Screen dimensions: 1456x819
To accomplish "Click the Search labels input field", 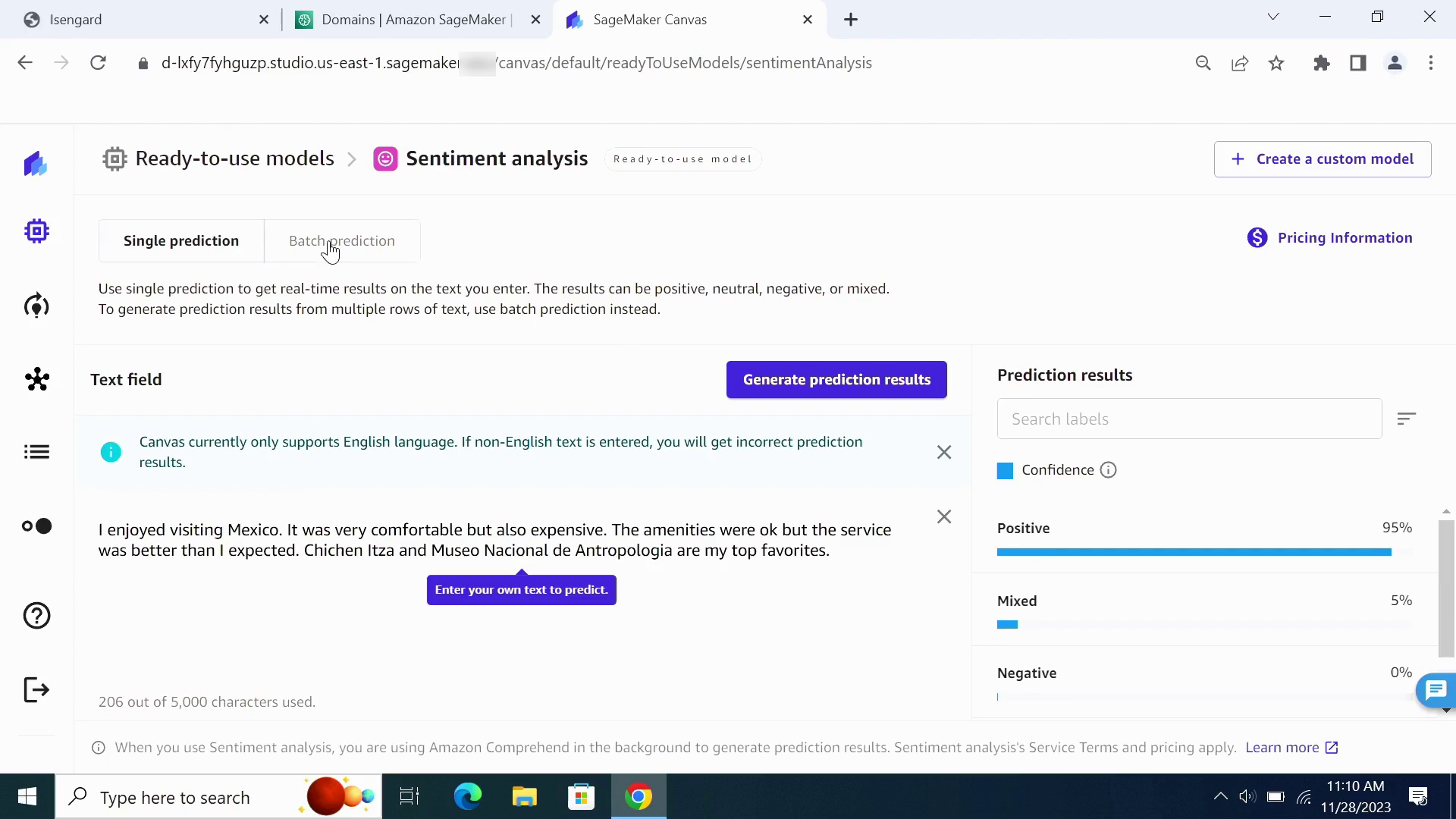I will [1189, 419].
